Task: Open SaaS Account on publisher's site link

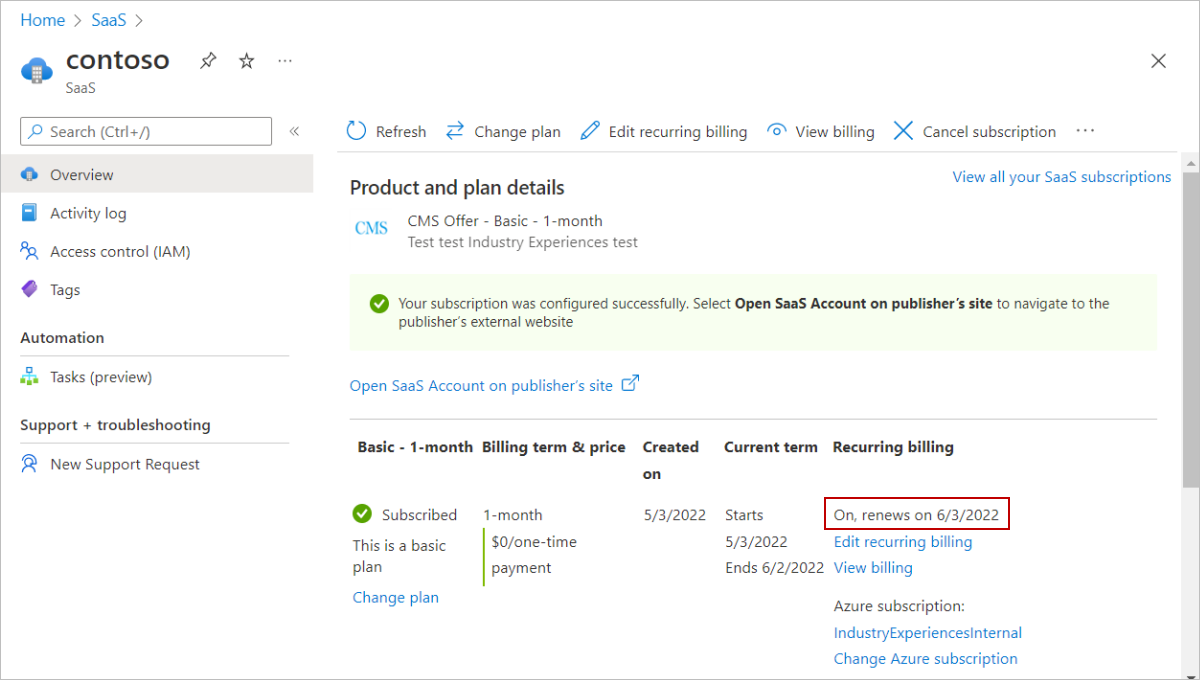Action: (x=494, y=385)
